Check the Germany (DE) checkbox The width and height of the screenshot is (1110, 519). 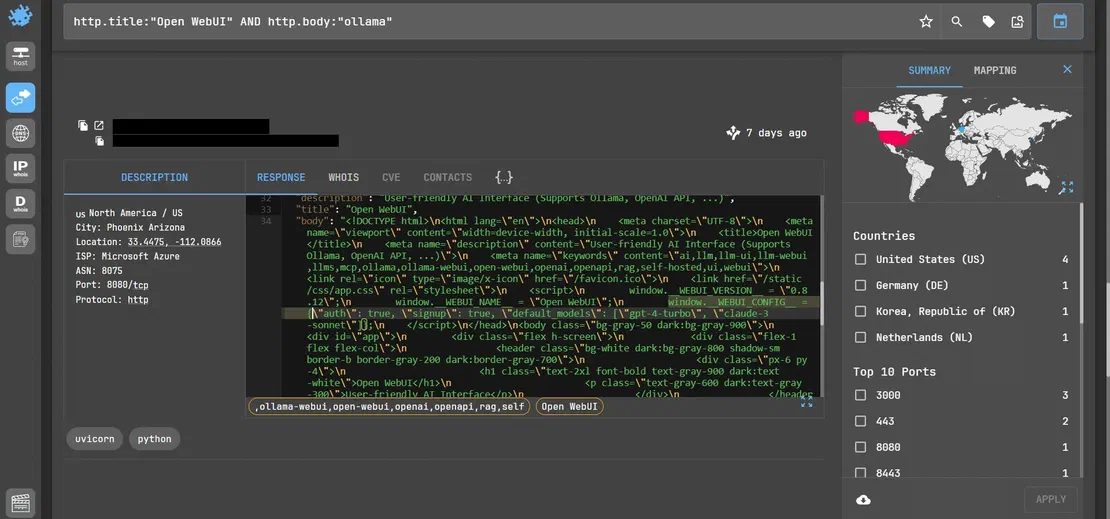(860, 285)
